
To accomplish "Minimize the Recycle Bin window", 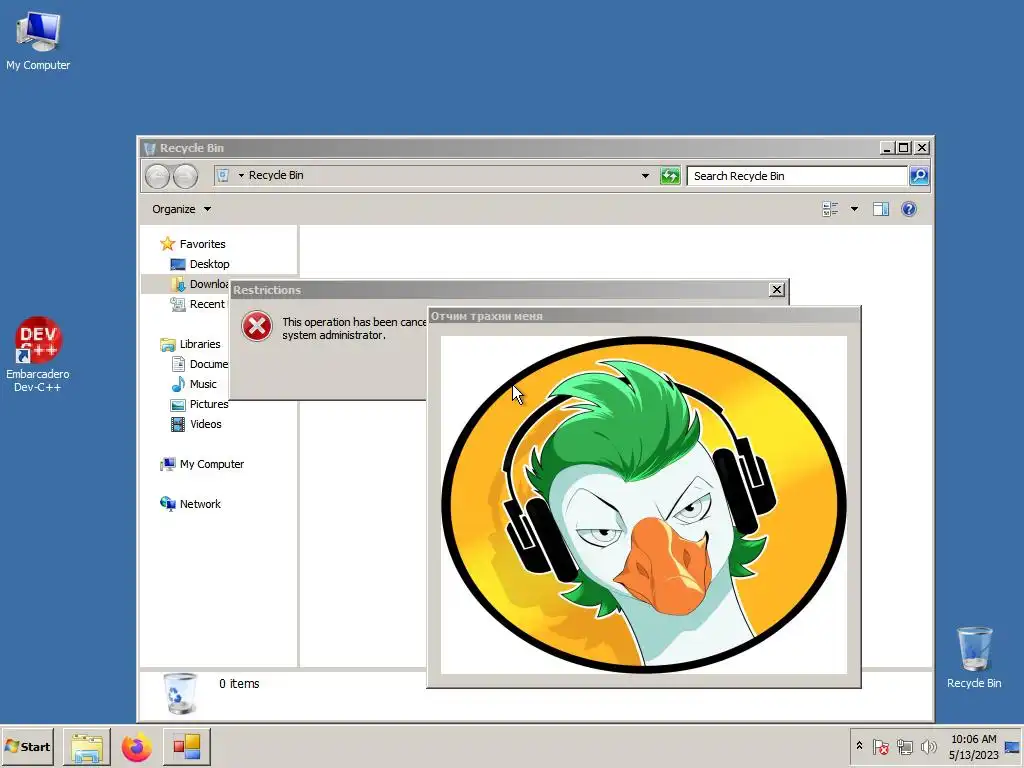I will (886, 148).
